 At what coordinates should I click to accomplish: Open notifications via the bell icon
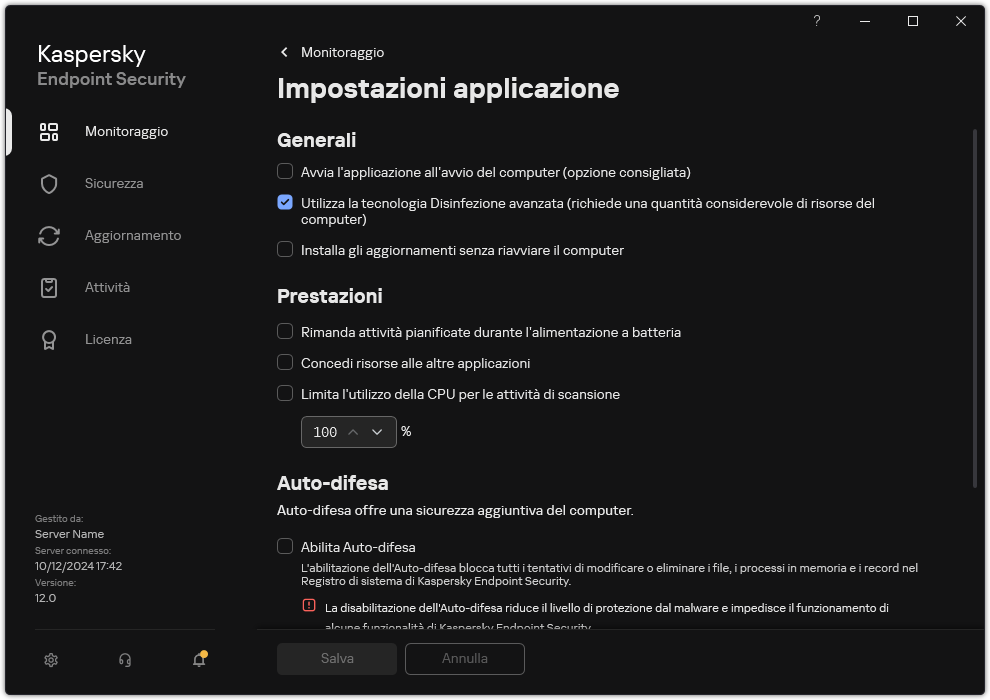[198, 660]
